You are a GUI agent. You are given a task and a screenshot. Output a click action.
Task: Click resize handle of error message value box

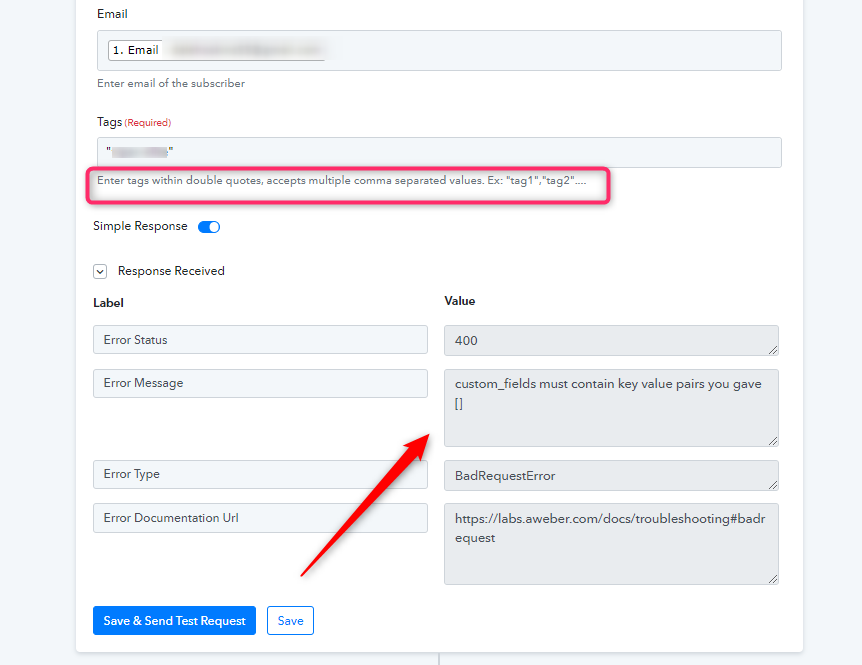click(773, 441)
